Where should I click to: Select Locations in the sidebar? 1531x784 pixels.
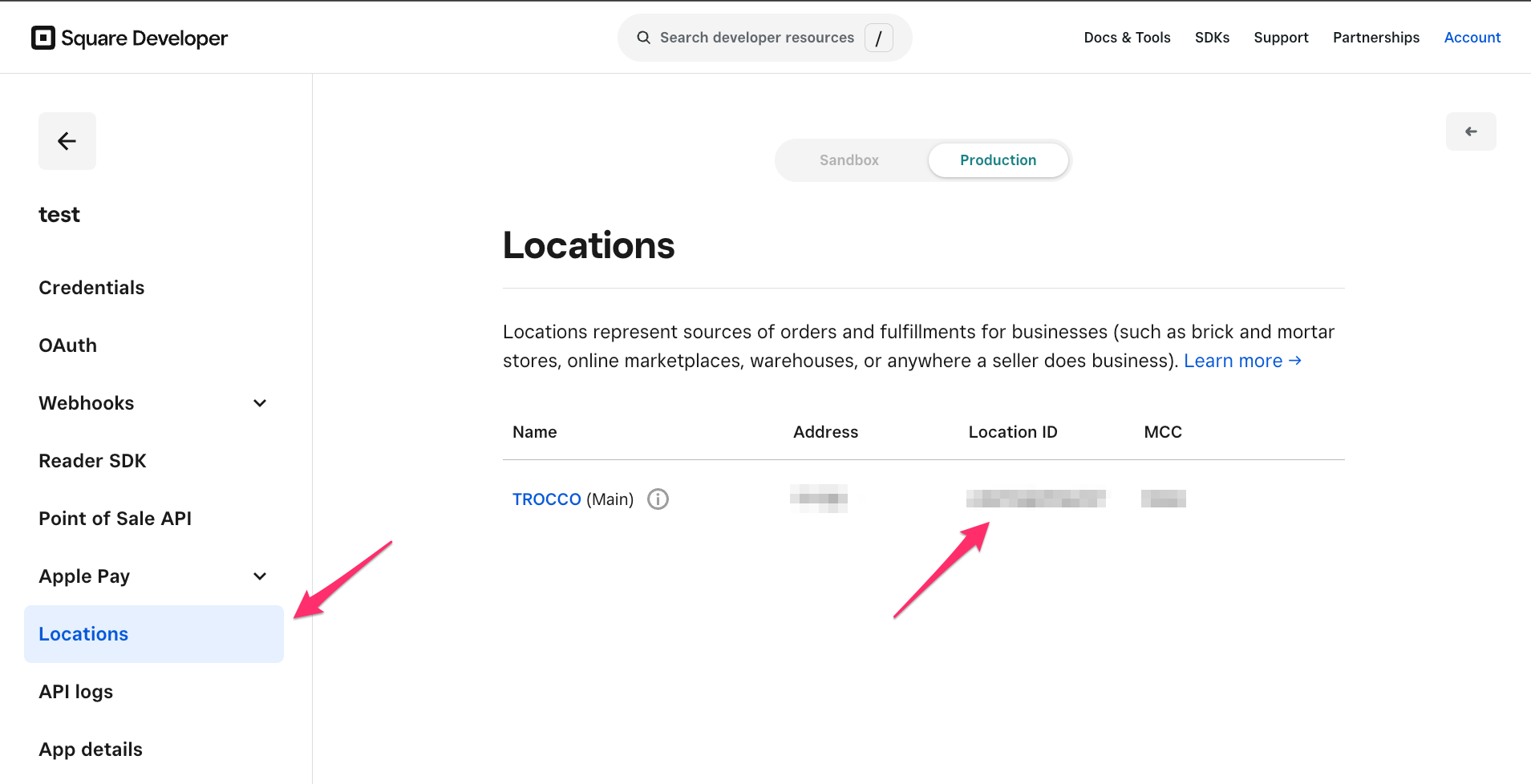click(x=154, y=634)
